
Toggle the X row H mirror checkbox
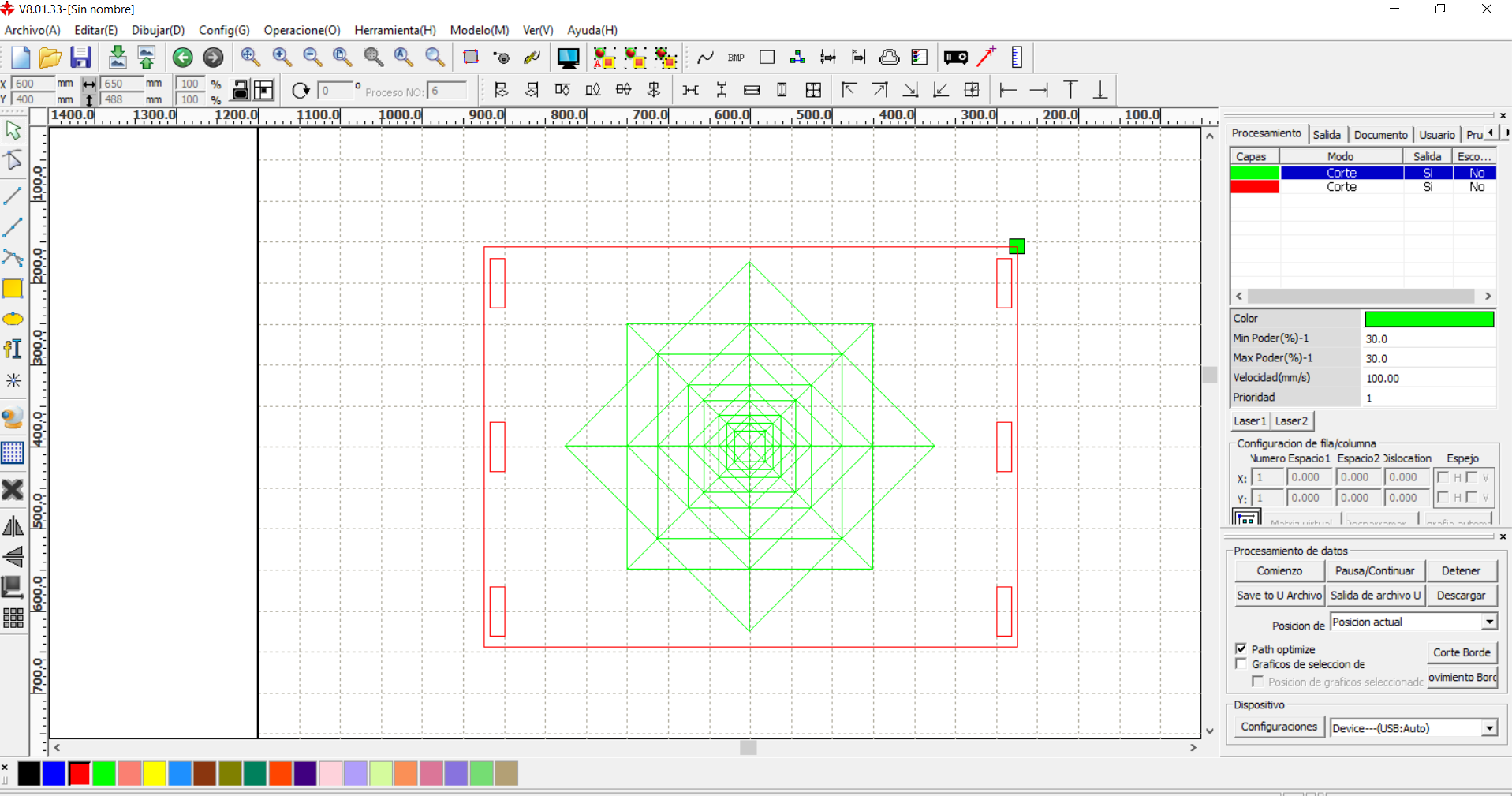point(1443,476)
